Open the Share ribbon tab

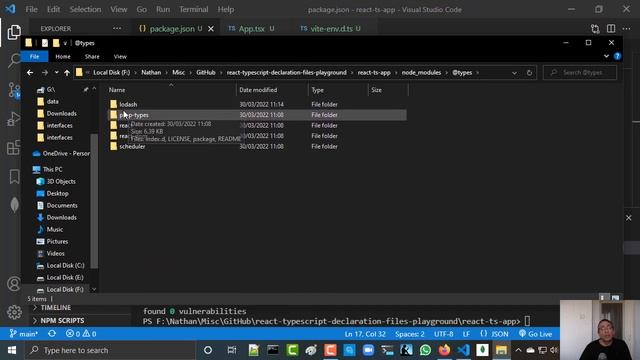pyautogui.click(x=92, y=56)
